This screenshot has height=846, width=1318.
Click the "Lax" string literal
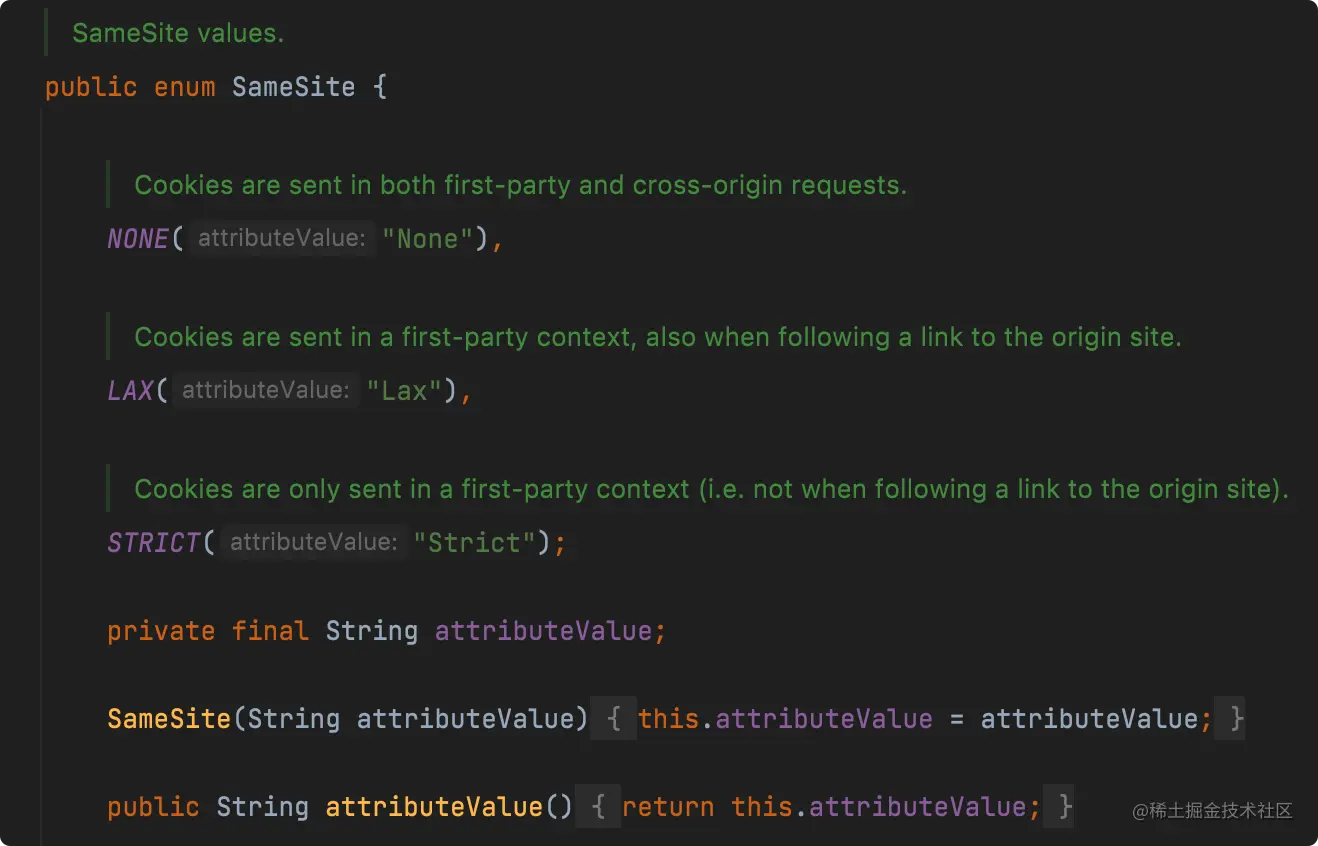(404, 390)
